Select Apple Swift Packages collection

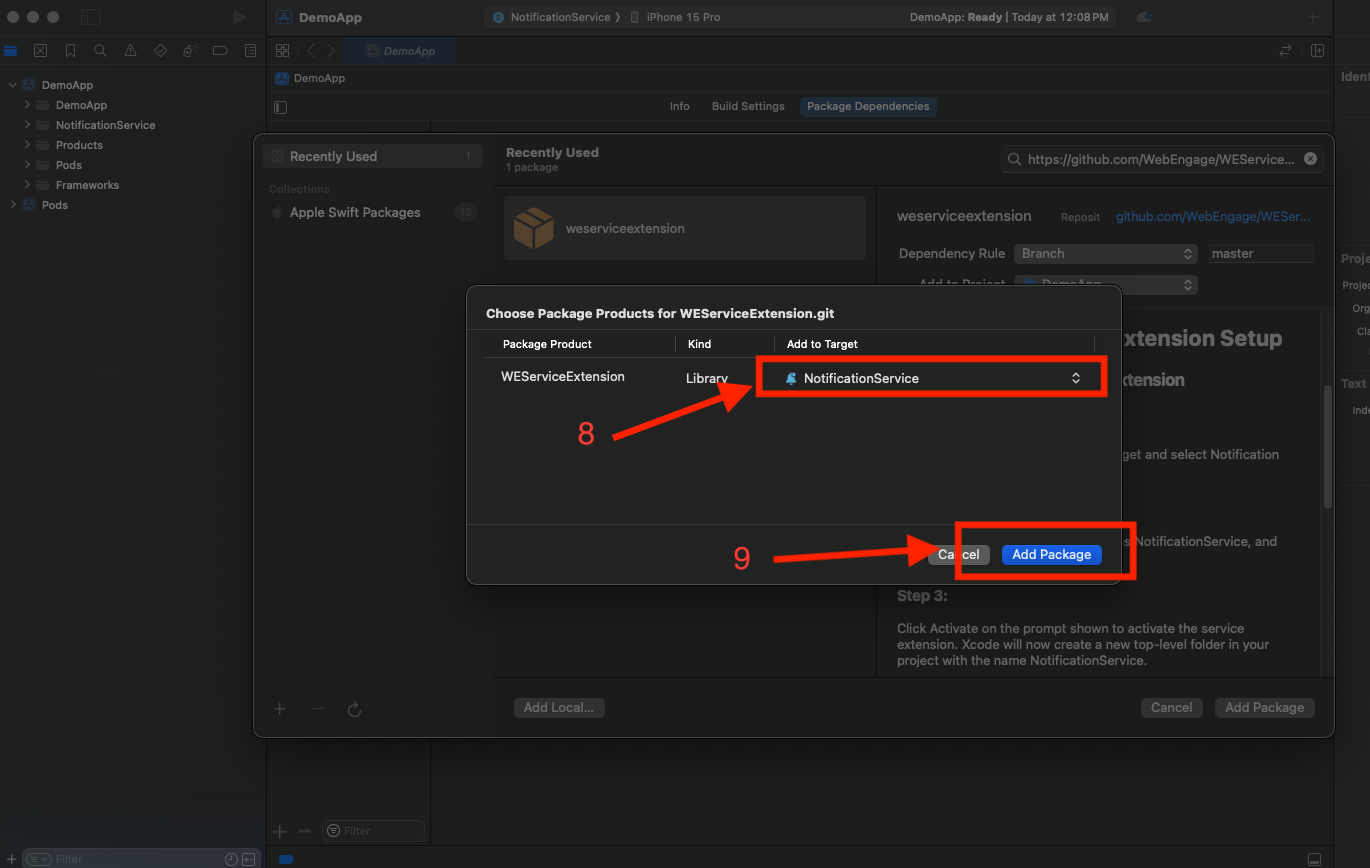[372, 212]
